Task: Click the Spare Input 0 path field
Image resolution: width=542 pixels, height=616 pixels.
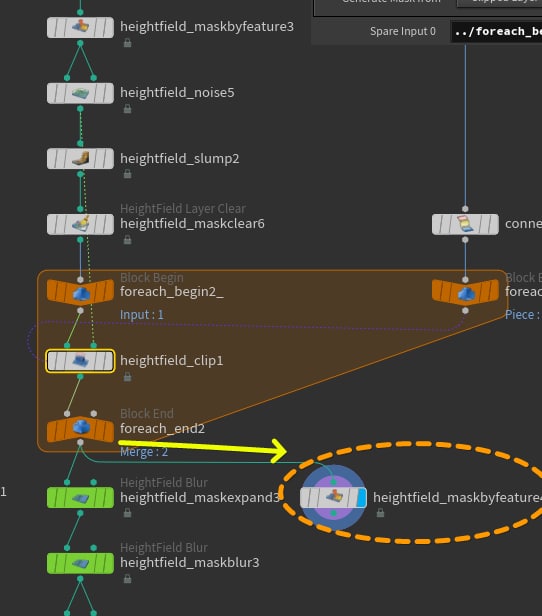Action: [x=496, y=31]
